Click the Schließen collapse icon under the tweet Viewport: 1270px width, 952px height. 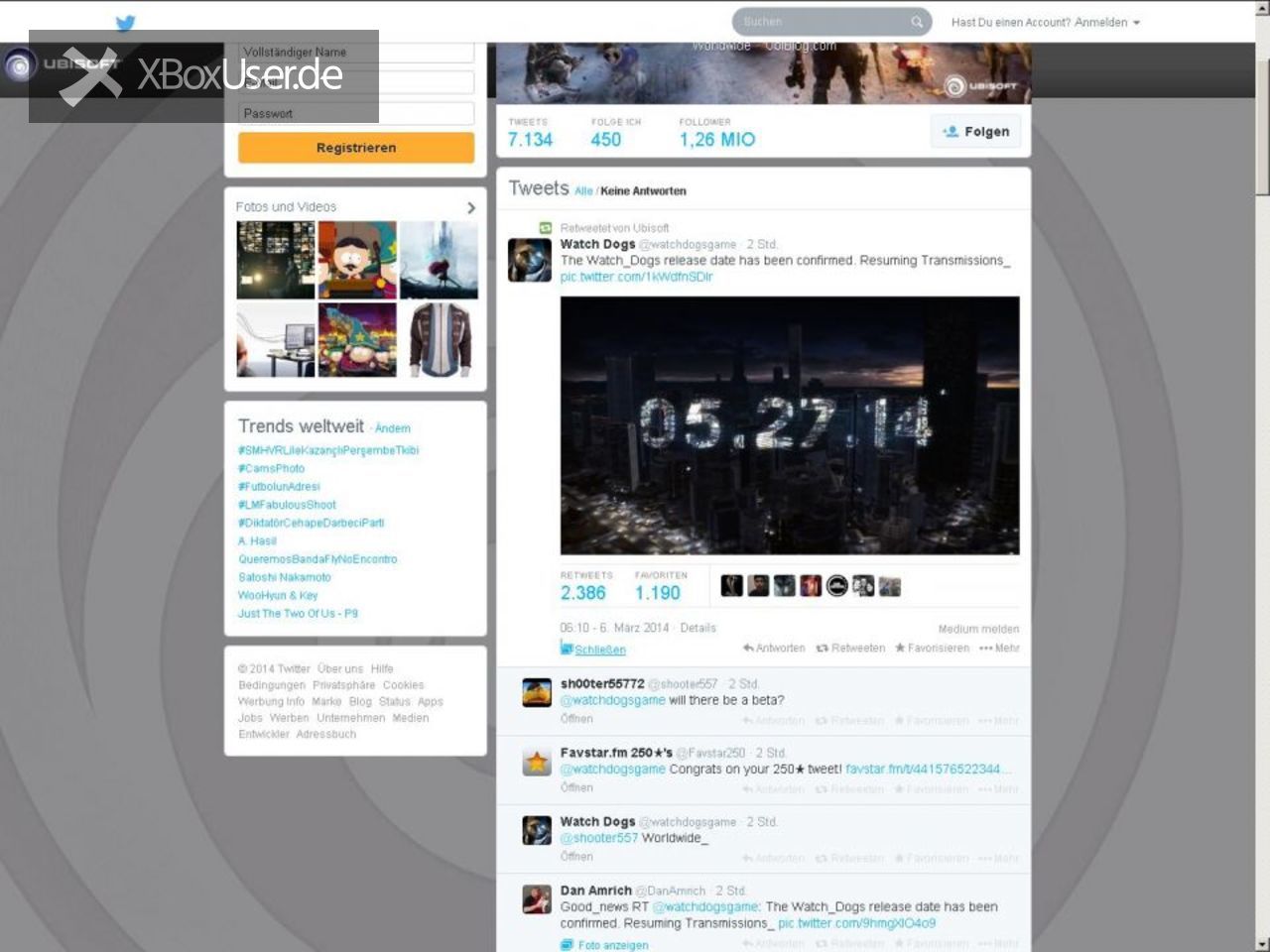click(x=567, y=649)
